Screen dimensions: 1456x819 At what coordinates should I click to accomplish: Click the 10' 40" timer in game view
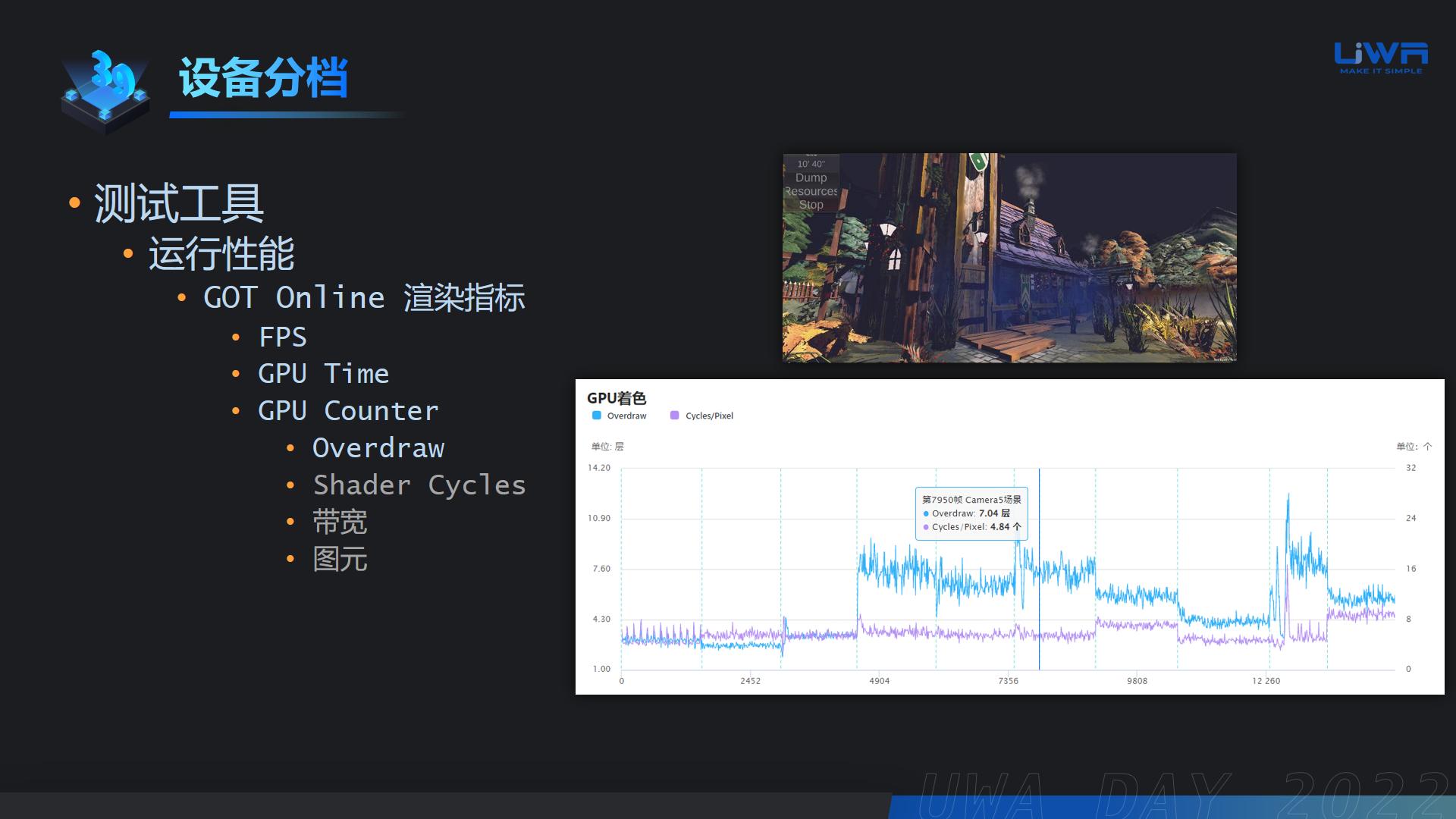811,164
